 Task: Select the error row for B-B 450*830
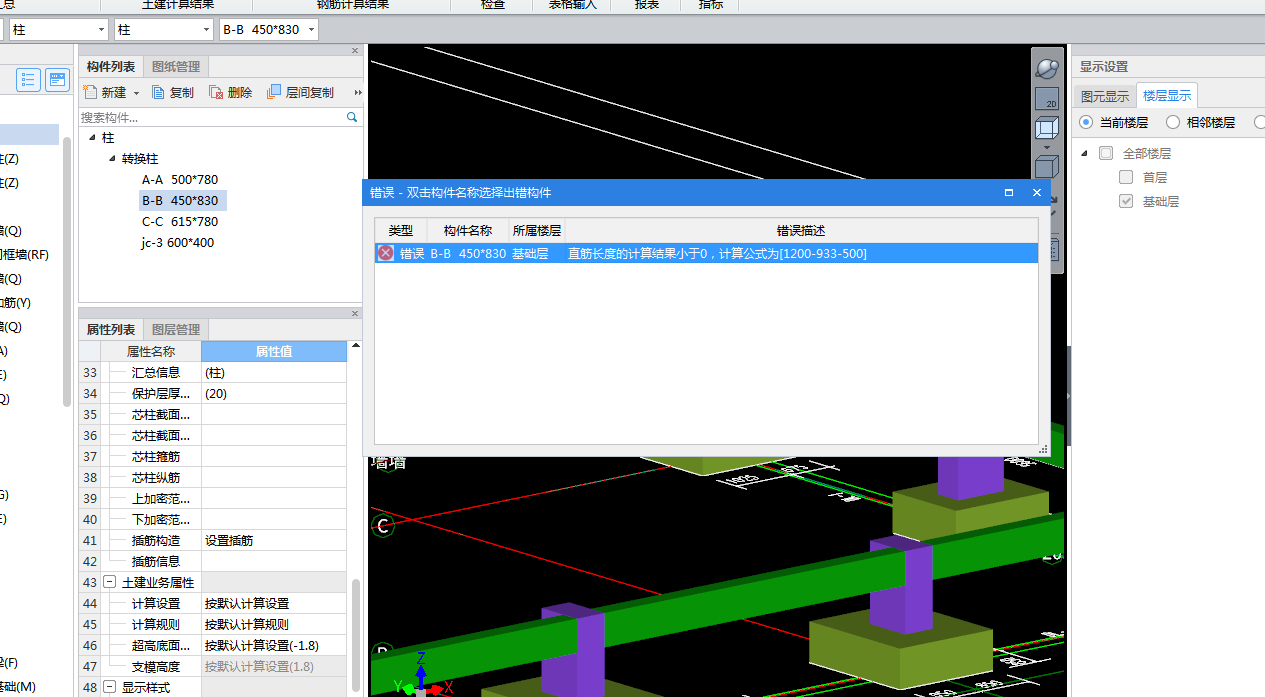click(x=706, y=253)
